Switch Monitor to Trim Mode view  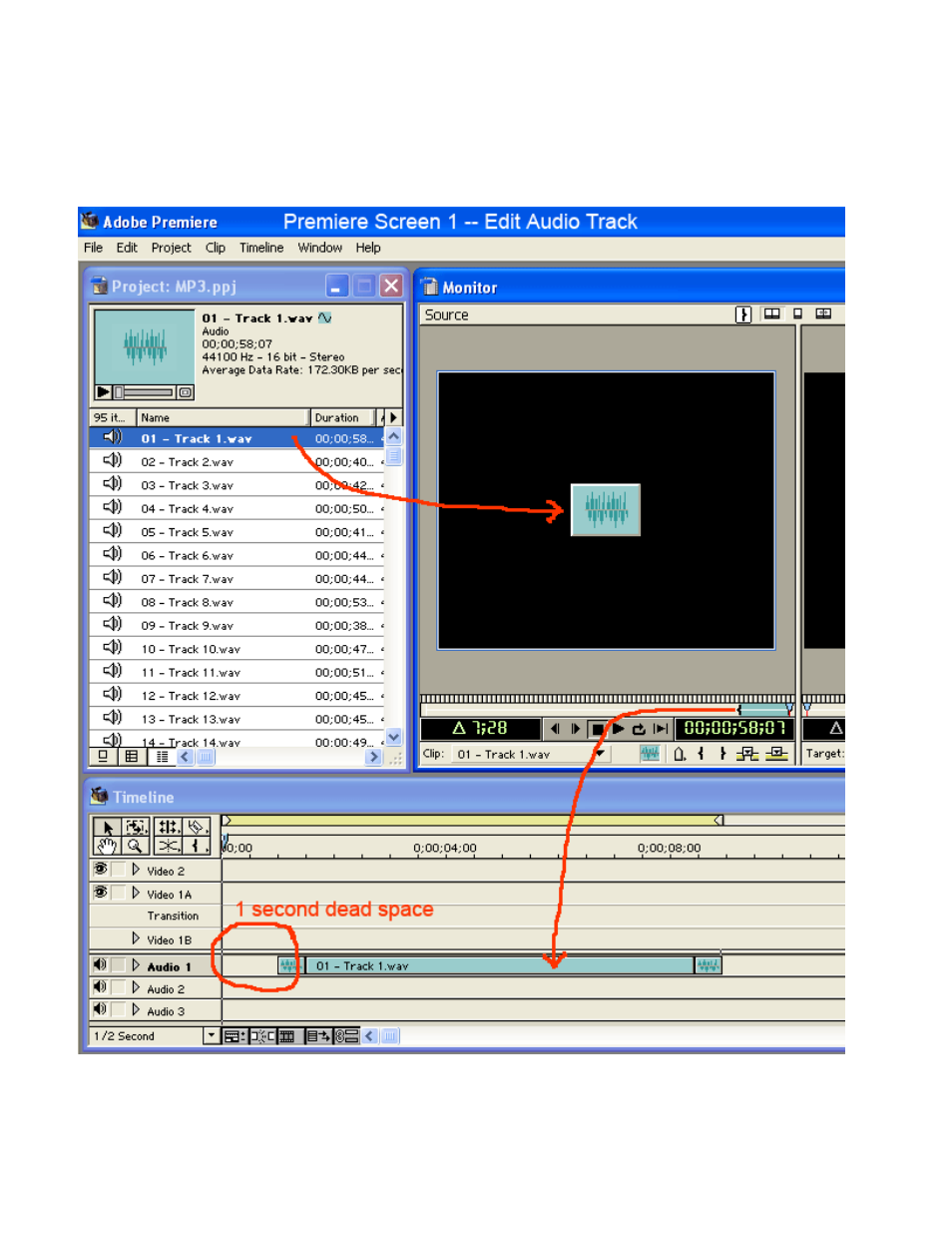point(823,314)
